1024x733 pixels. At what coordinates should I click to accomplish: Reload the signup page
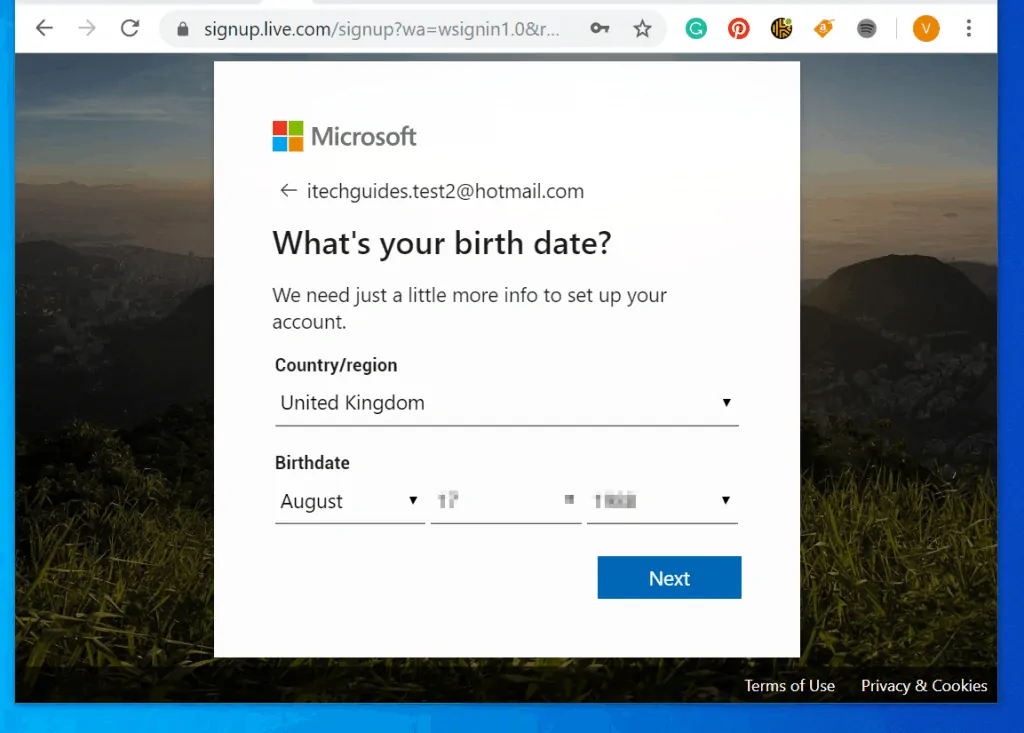130,28
